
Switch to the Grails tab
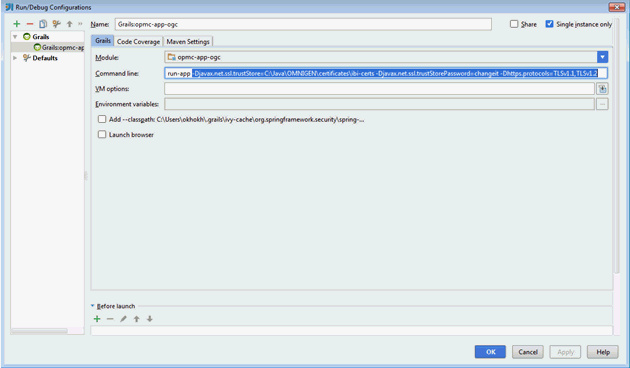(x=103, y=41)
